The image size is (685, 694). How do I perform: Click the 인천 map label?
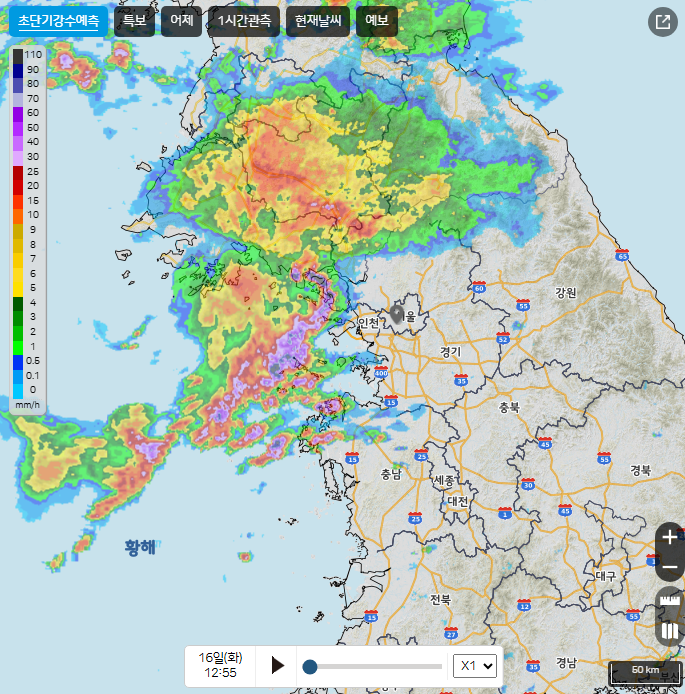point(368,323)
